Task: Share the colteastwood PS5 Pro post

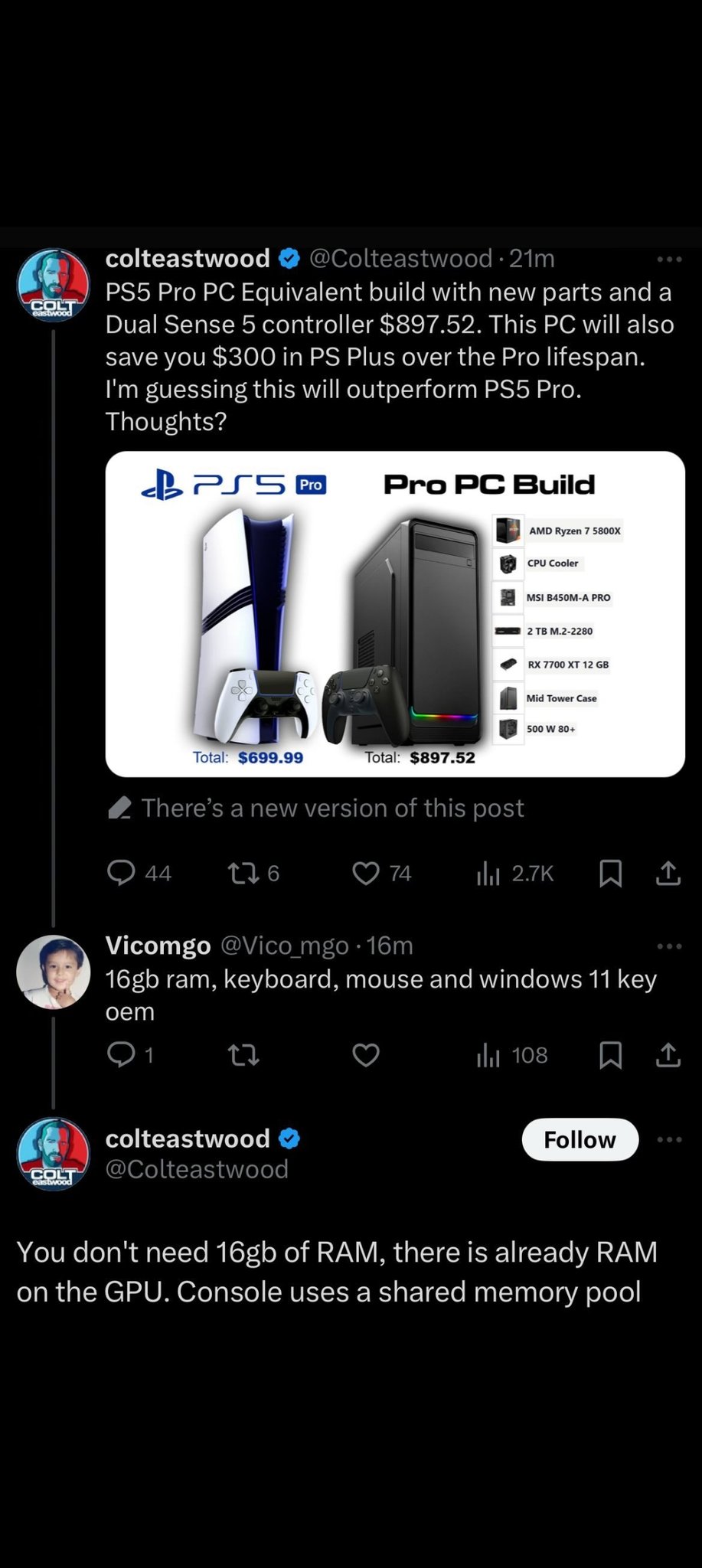Action: [x=668, y=873]
